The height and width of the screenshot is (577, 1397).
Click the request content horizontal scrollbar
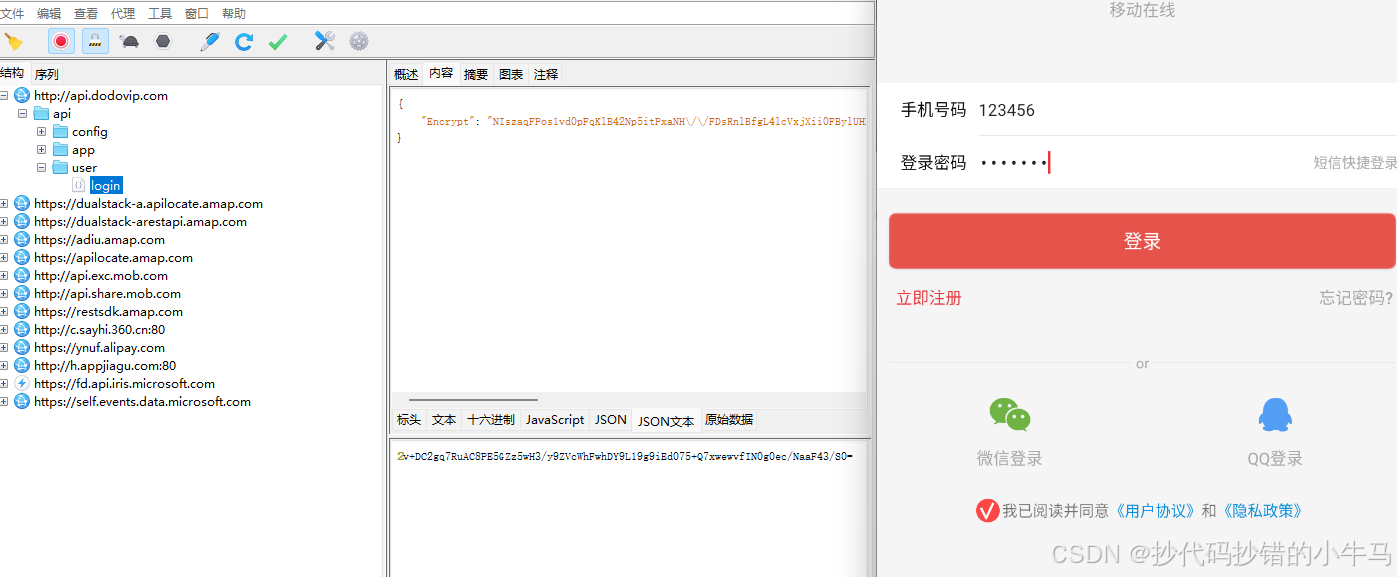[472, 400]
